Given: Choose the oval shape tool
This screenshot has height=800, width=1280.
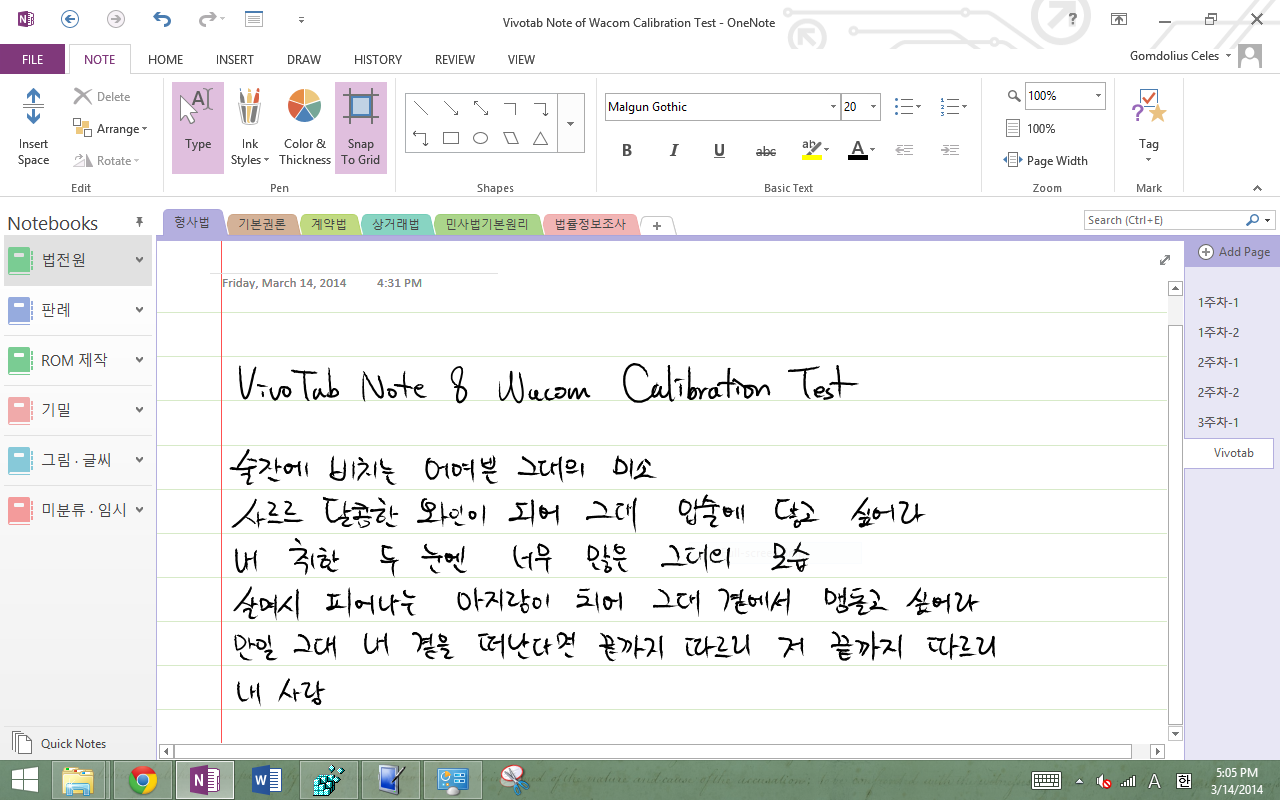Looking at the screenshot, I should (480, 138).
